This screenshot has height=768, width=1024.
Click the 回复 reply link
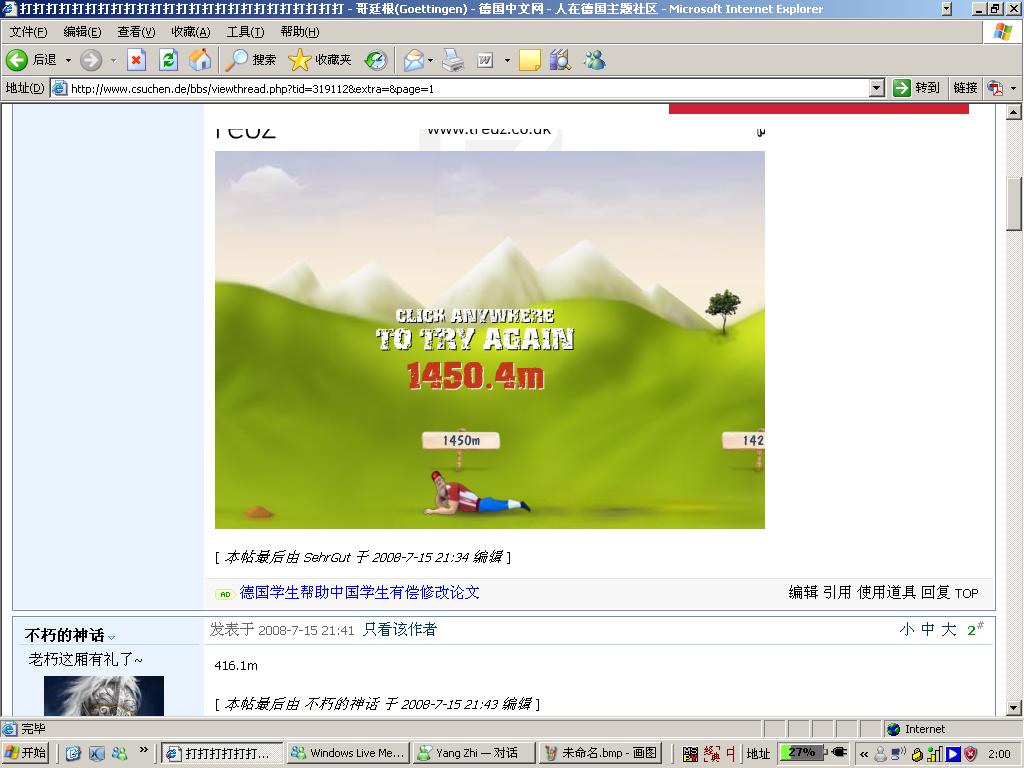(x=935, y=592)
